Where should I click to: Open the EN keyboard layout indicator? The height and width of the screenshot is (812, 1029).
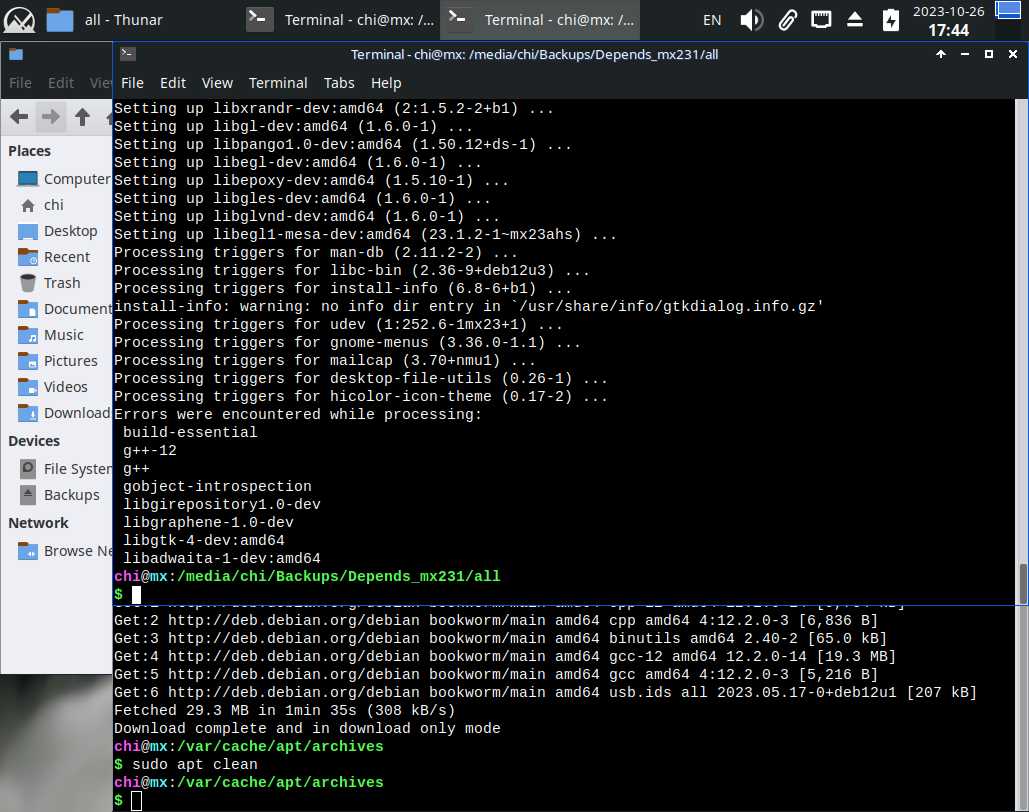pos(712,20)
